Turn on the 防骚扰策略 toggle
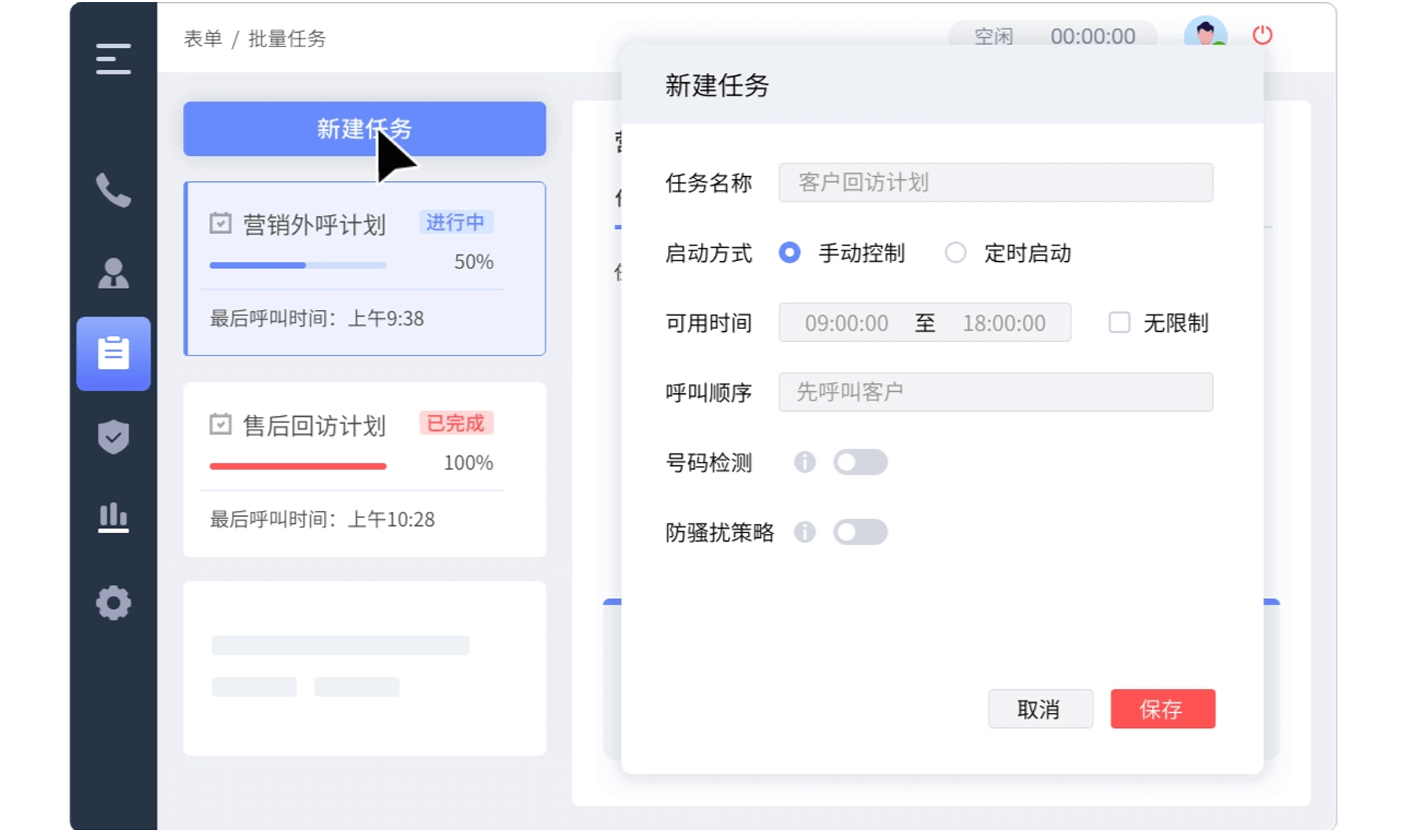1408x840 pixels. point(860,532)
